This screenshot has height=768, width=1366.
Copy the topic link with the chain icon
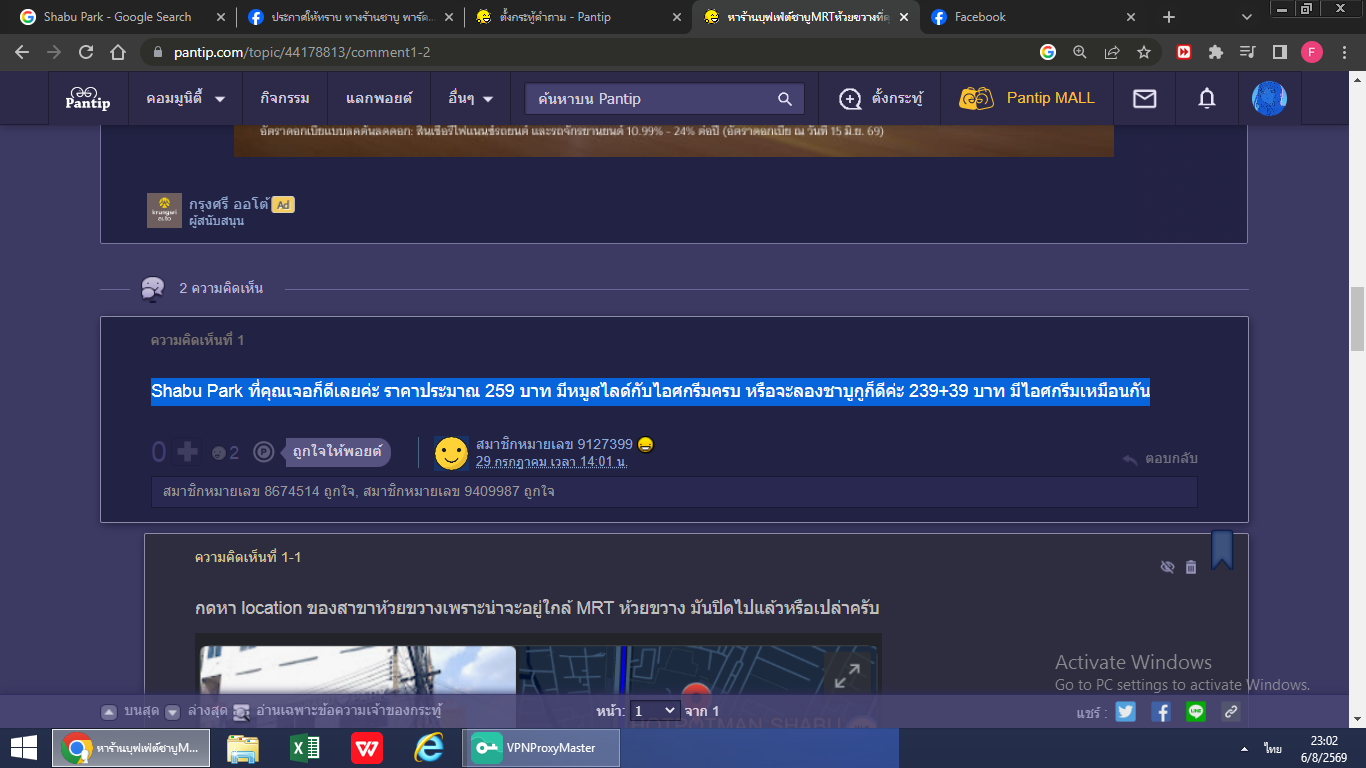click(x=1231, y=712)
